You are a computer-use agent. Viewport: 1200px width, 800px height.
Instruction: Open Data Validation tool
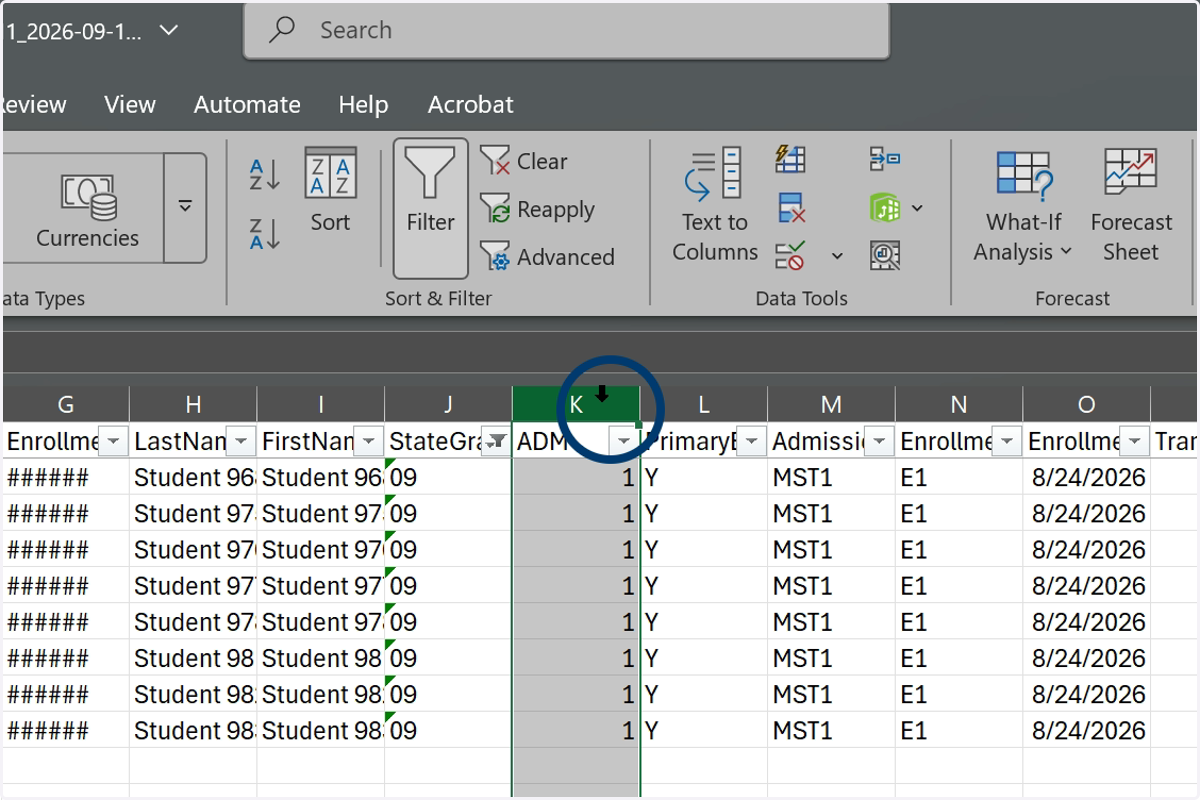tap(791, 256)
